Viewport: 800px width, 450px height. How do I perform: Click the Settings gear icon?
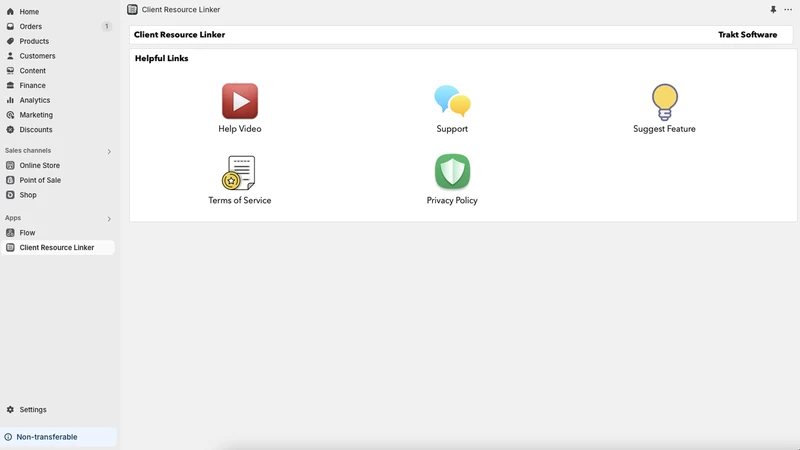[x=10, y=410]
